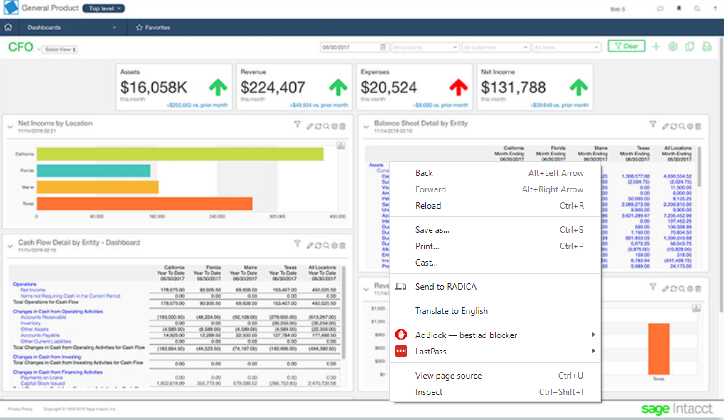Click the green Clear filter button
Screen dimensions: 724x420
(626, 46)
